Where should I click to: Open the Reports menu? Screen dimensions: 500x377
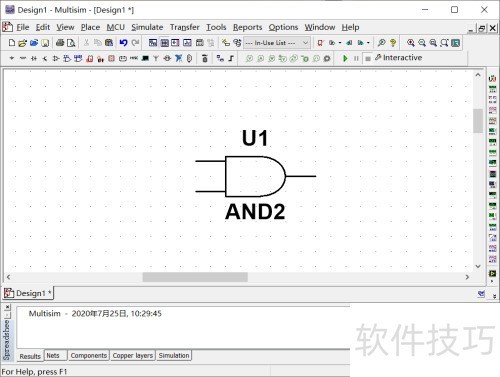(247, 27)
